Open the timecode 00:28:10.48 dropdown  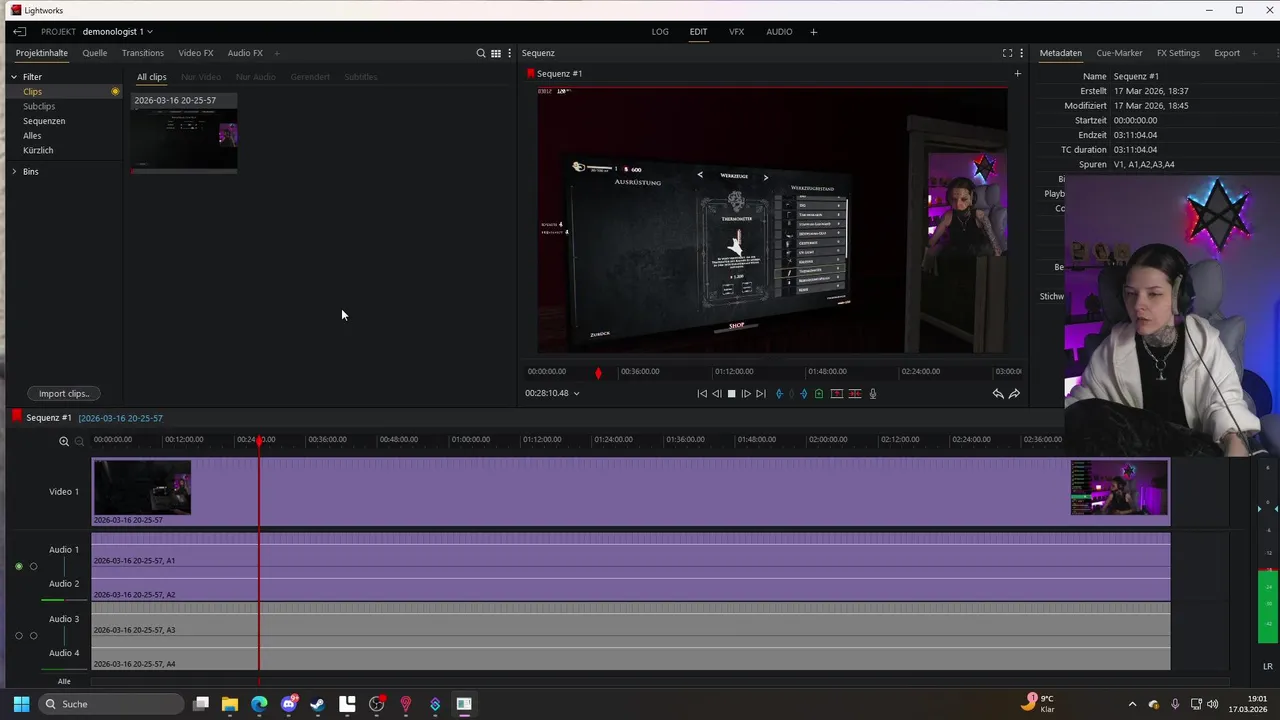point(576,394)
